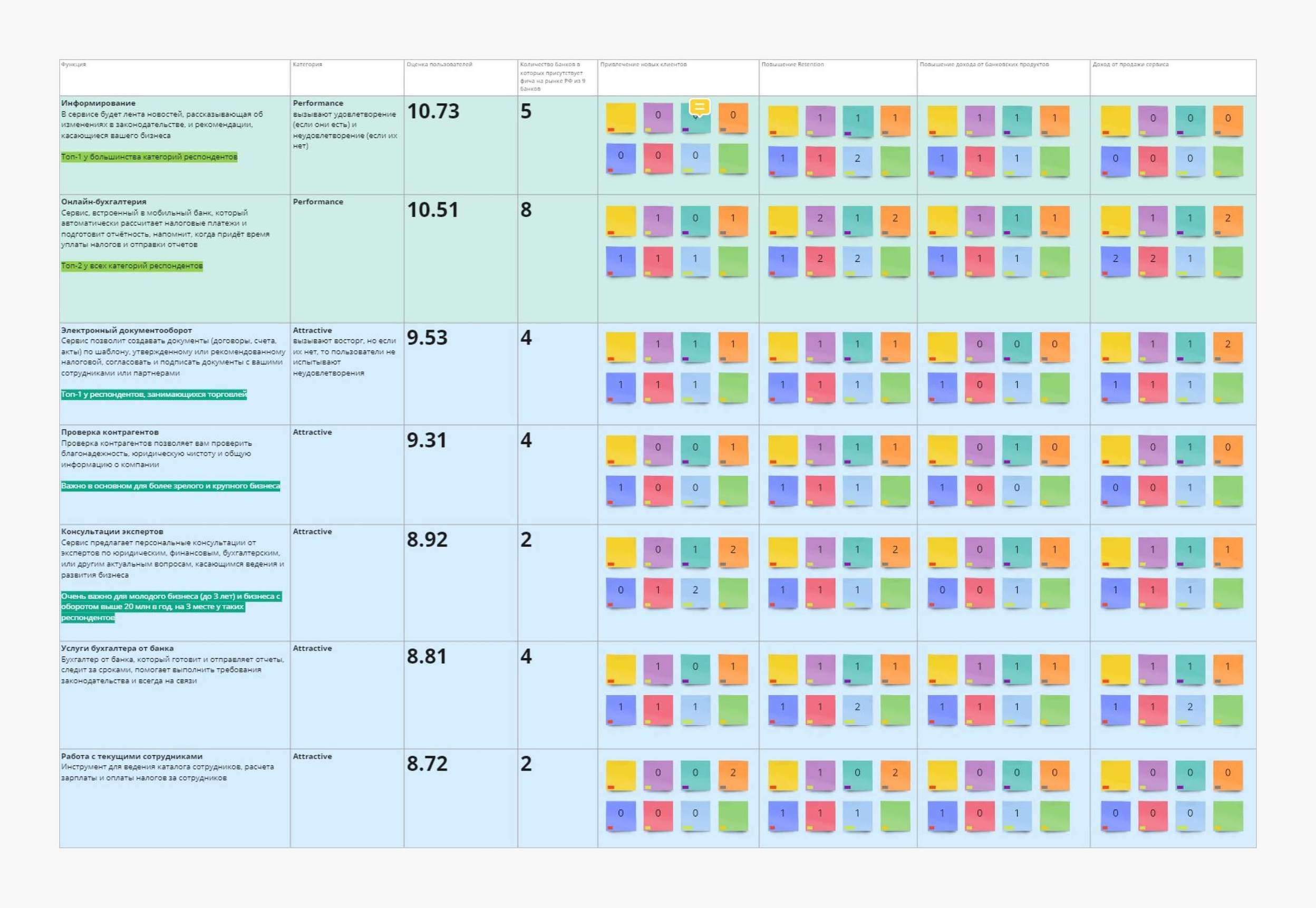Select 'Attractive' category in Услуги бухгалтера row
The width and height of the screenshot is (1316, 908).
click(x=312, y=648)
